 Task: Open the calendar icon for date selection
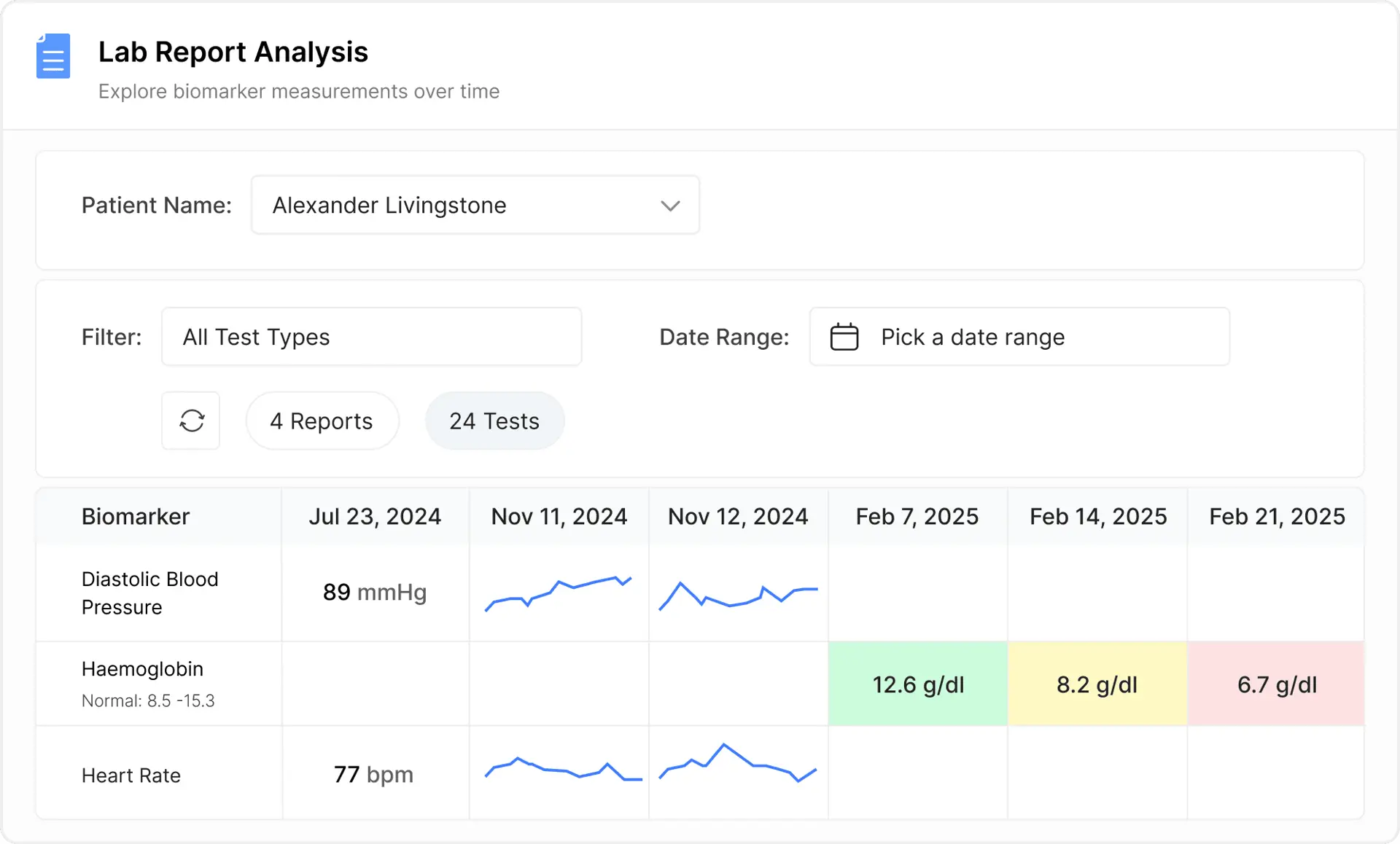[844, 337]
